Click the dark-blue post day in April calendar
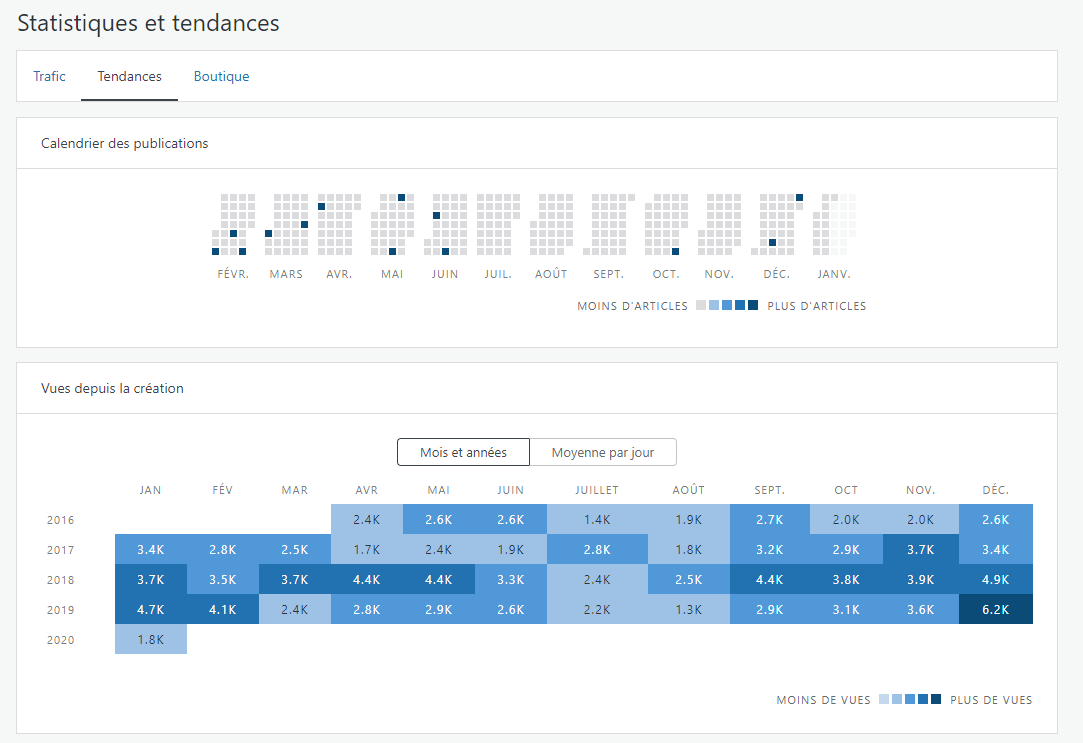Viewport: 1083px width, 743px height. pos(321,206)
